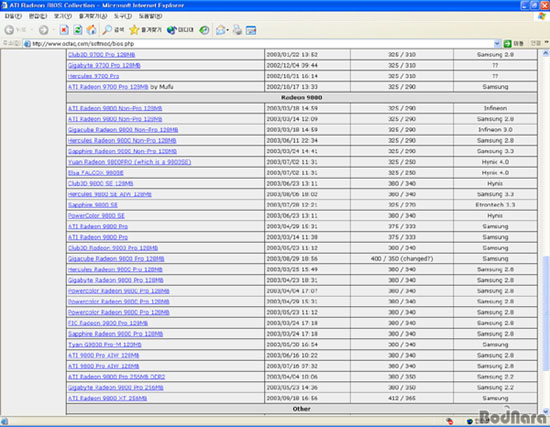This screenshot has height=427, width=550.
Task: Click the vertical scrollbar up arrow
Action: [x=545, y=53]
